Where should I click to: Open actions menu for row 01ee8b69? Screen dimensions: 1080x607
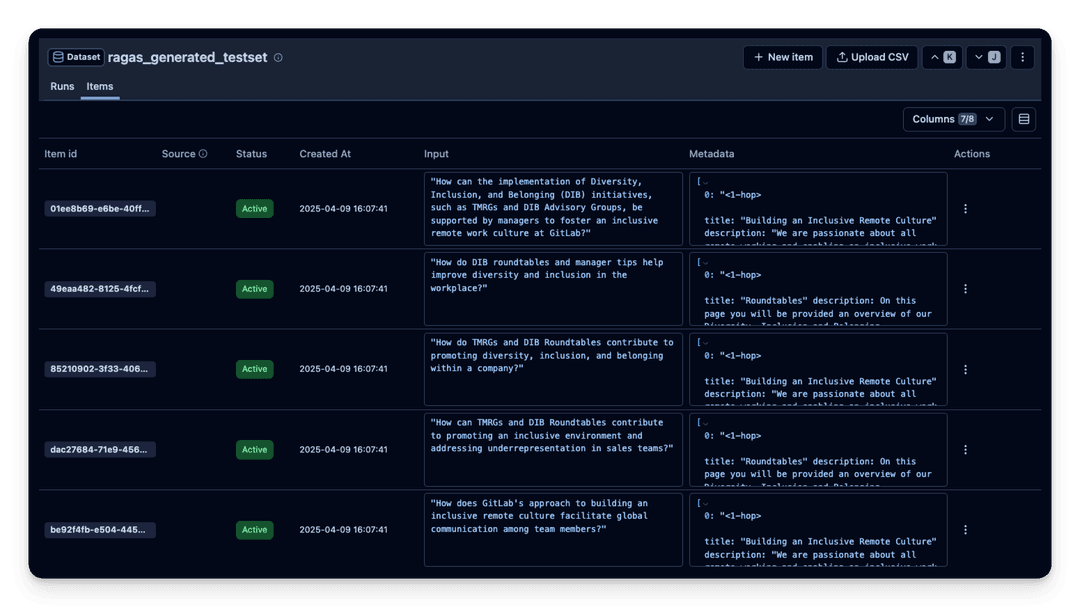click(965, 209)
